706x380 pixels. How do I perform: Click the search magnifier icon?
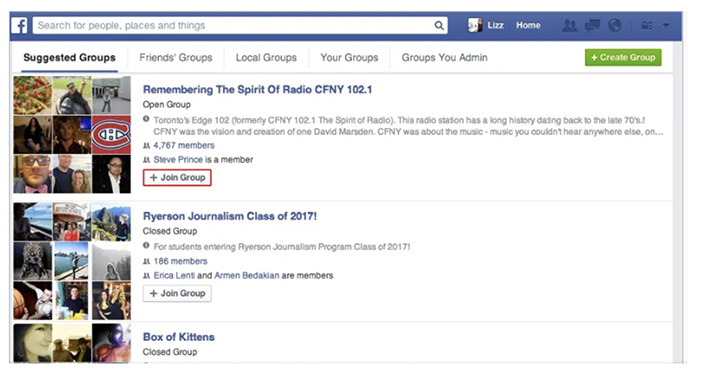[439, 26]
